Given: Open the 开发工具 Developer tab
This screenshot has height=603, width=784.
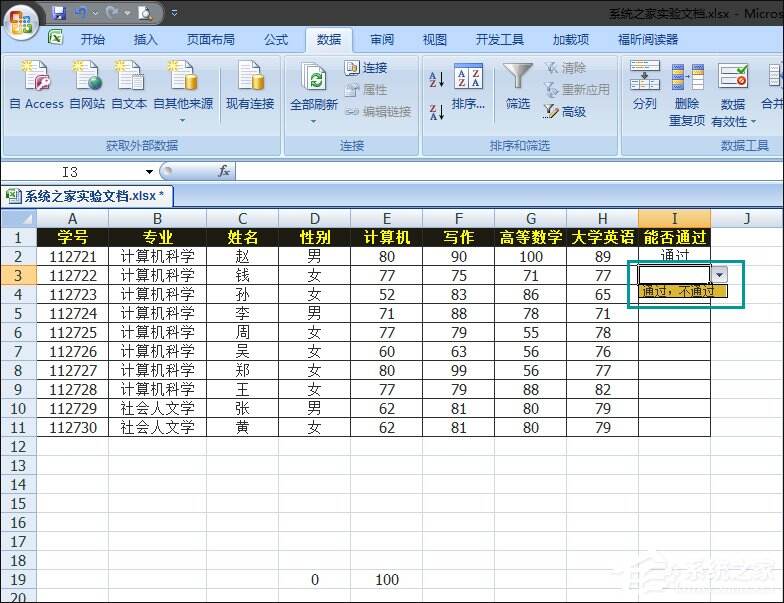Looking at the screenshot, I should [x=500, y=40].
